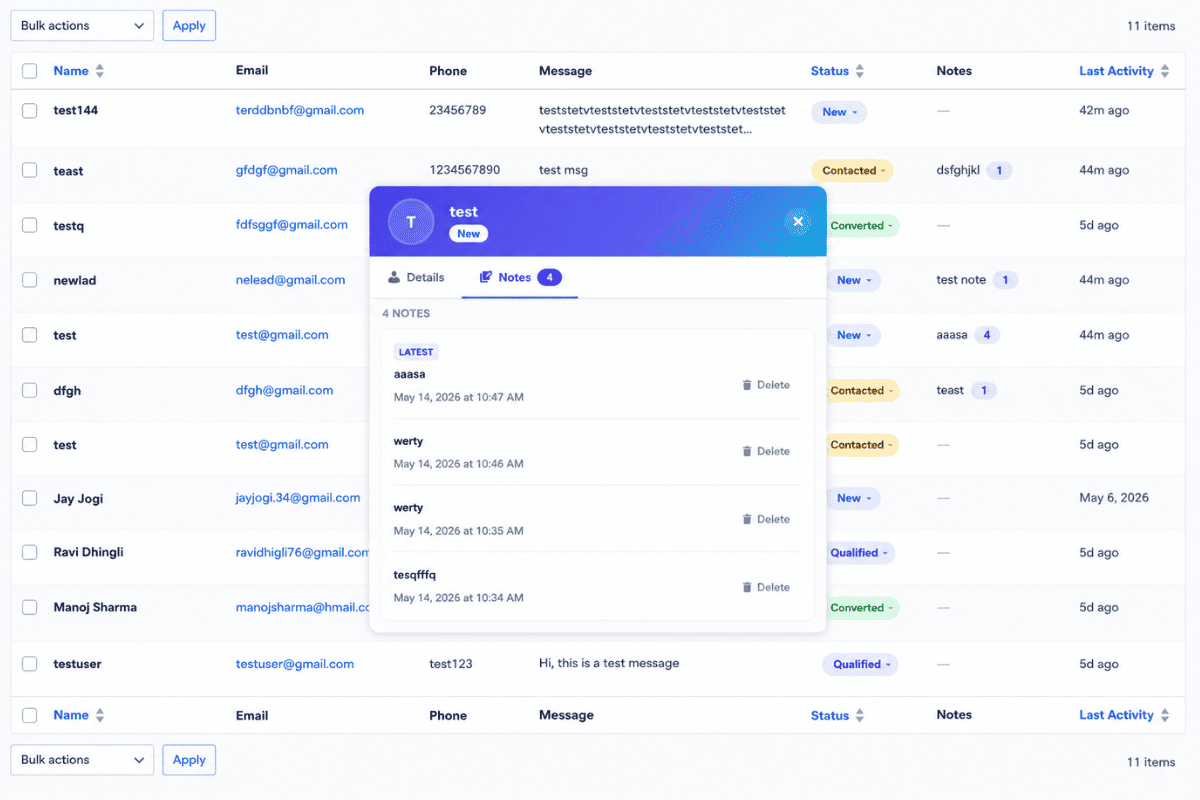Click the bottom Apply button
The height and width of the screenshot is (800, 1200).
(189, 760)
